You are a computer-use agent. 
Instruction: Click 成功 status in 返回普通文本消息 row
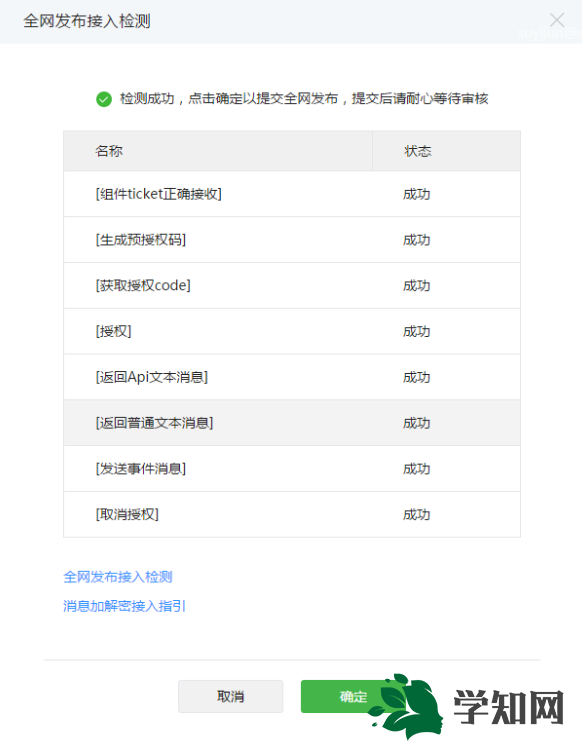point(417,423)
